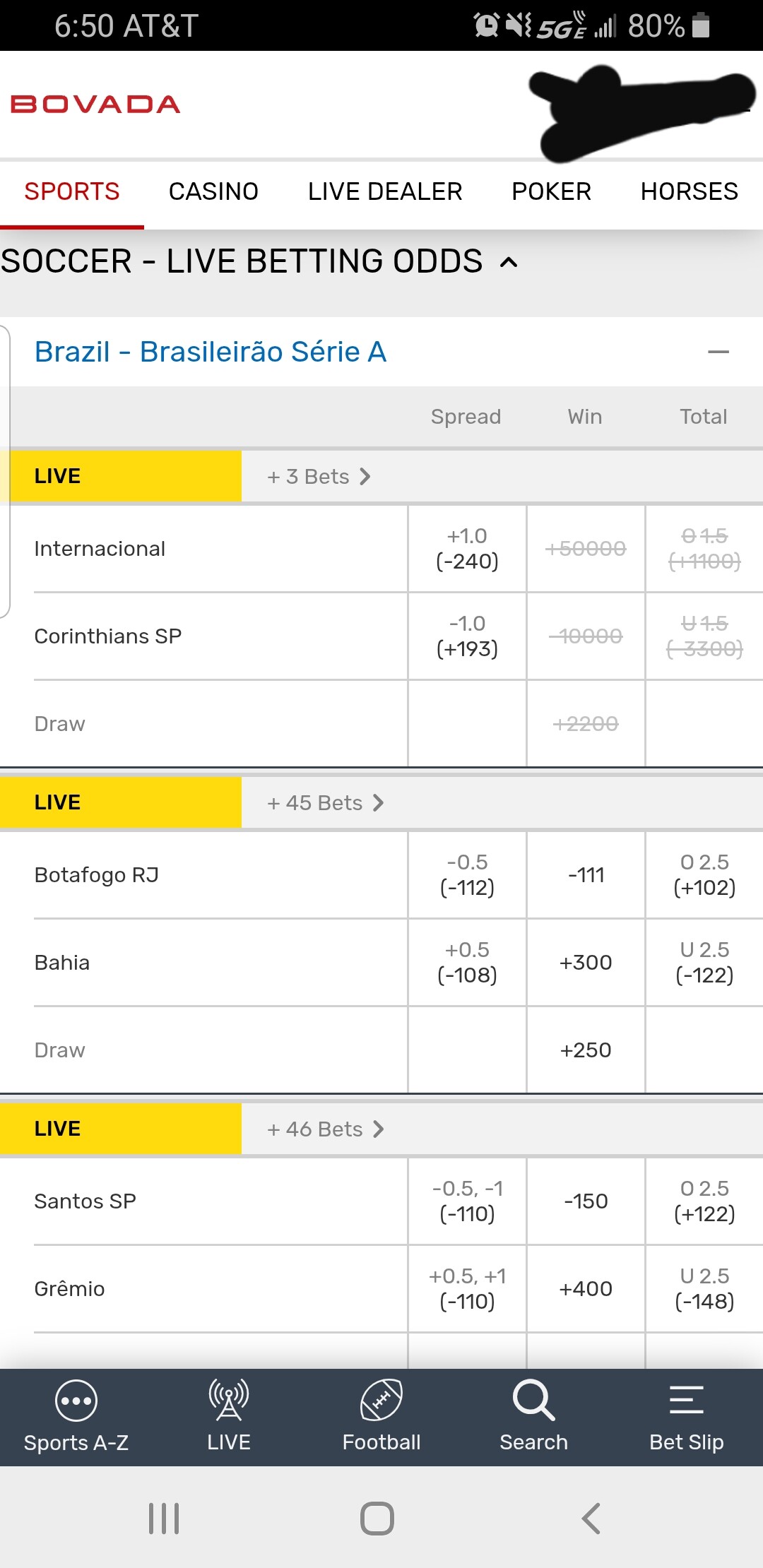Viewport: 763px width, 1568px height.
Task: Open the Bet Slip icon
Action: coord(686,1401)
